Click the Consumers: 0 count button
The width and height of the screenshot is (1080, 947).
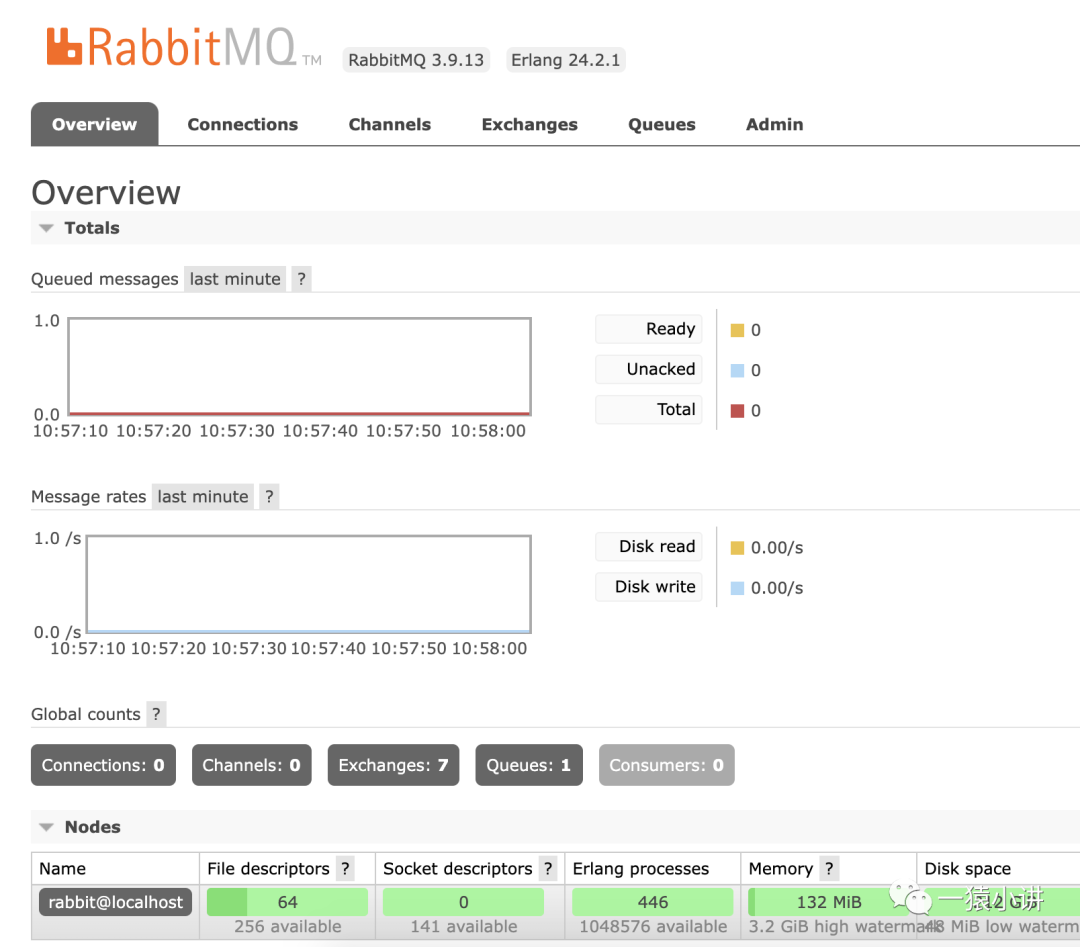pos(667,765)
